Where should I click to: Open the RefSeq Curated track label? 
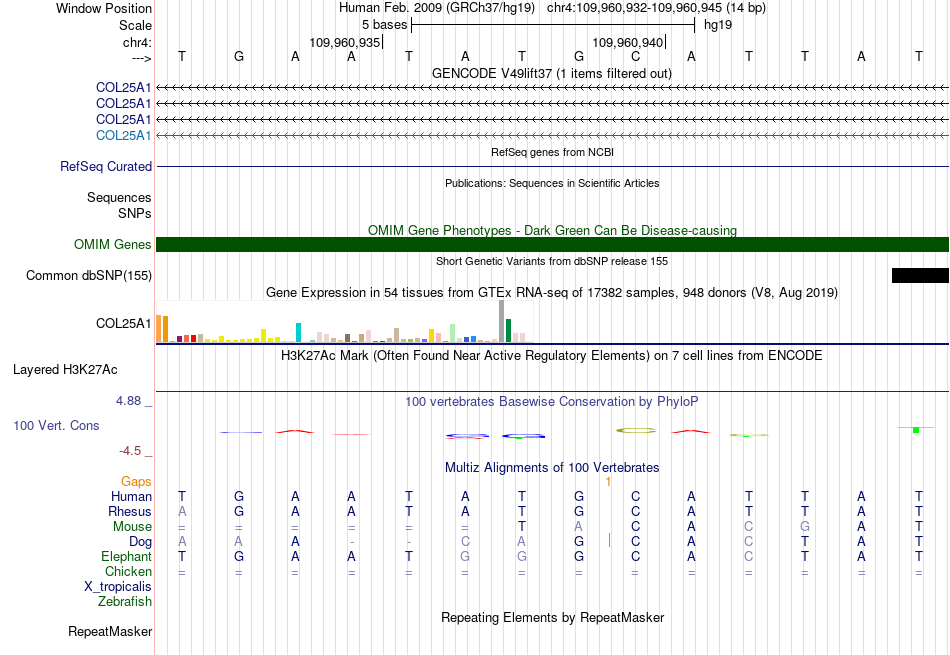coord(106,167)
